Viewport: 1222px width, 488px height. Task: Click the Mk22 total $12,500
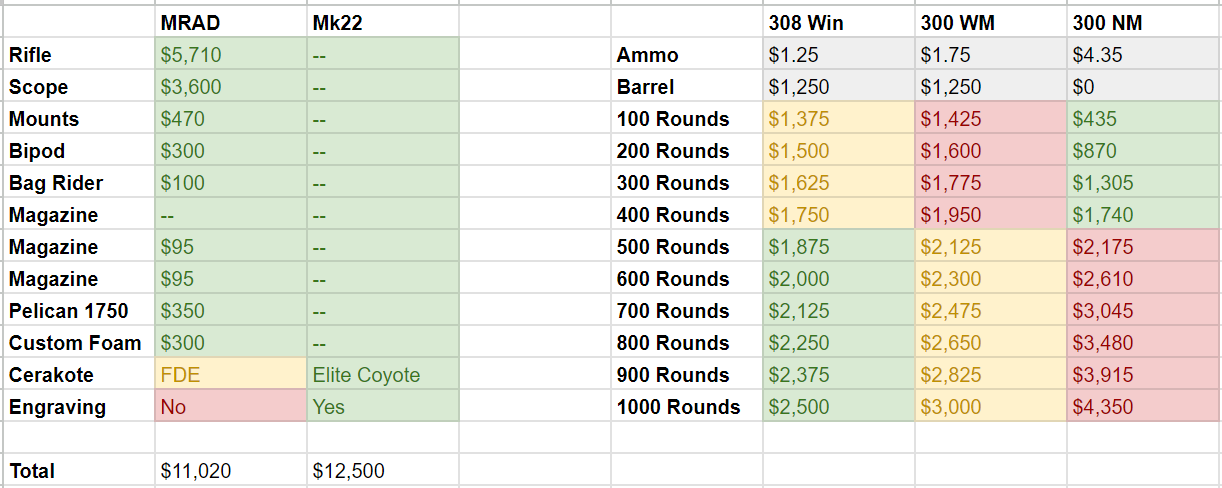[x=383, y=471]
